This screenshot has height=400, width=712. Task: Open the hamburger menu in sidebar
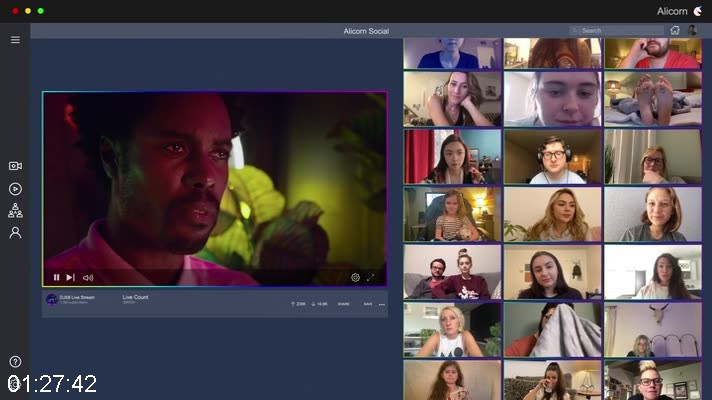point(15,40)
